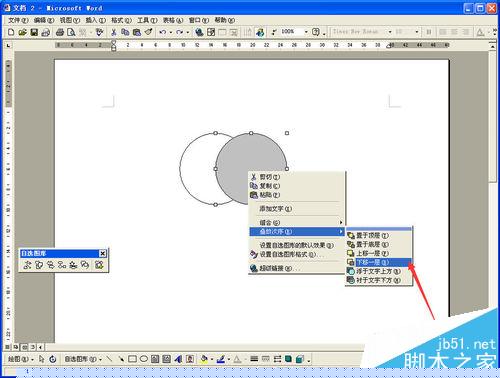Viewport: 500px width, 378px height.
Task: Open the 工具 (Tools) menu
Action: point(147,20)
